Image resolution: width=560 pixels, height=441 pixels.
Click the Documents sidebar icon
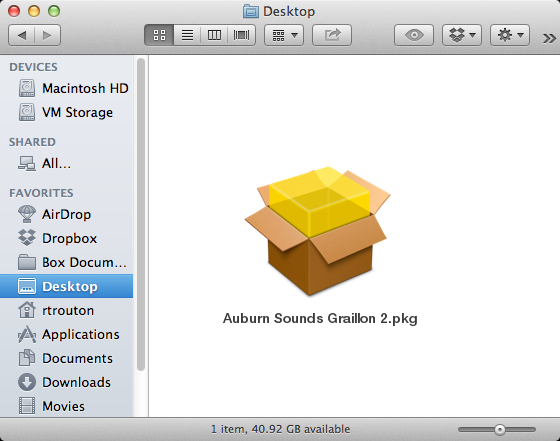pyautogui.click(x=27, y=358)
